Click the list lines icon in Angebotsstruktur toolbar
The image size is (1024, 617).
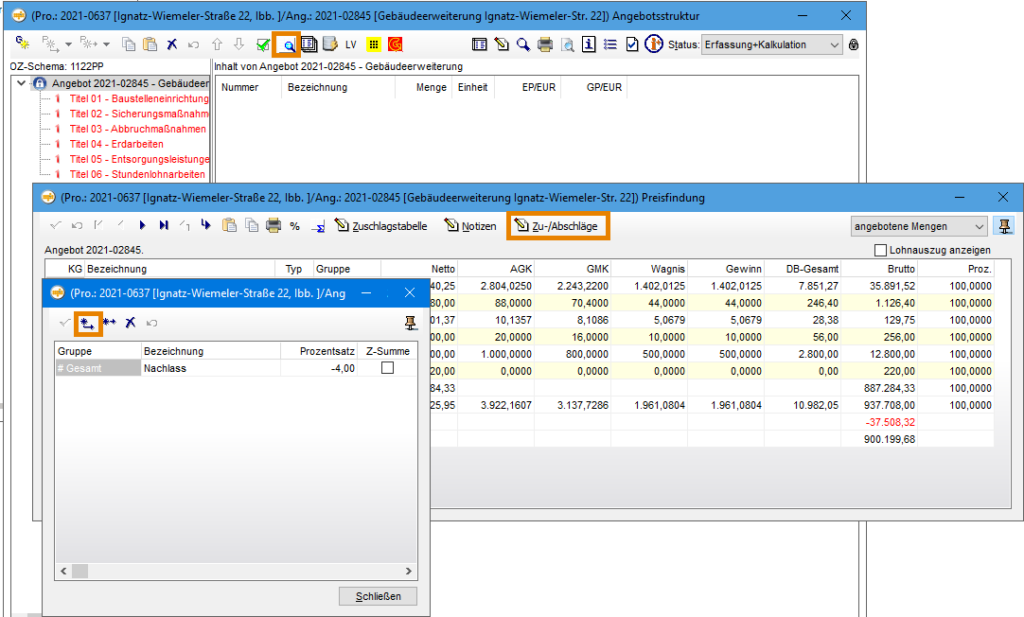coord(610,44)
